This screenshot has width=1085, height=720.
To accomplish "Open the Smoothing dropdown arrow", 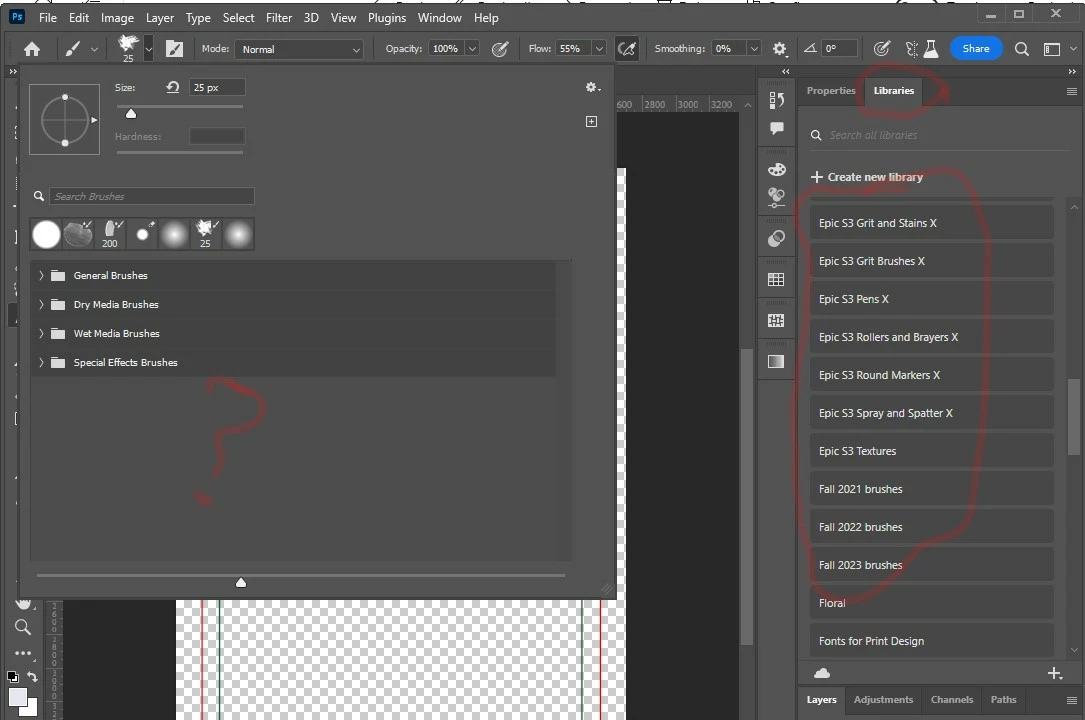I will pos(754,49).
